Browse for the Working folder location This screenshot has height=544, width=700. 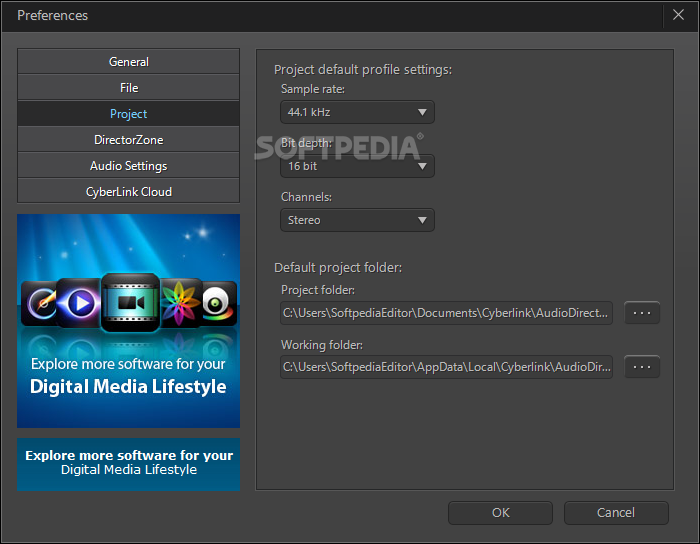642,367
